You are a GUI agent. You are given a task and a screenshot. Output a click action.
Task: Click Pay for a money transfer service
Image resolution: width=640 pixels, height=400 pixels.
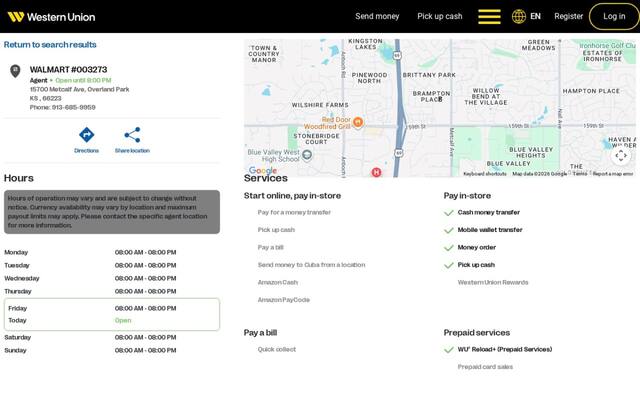294,212
